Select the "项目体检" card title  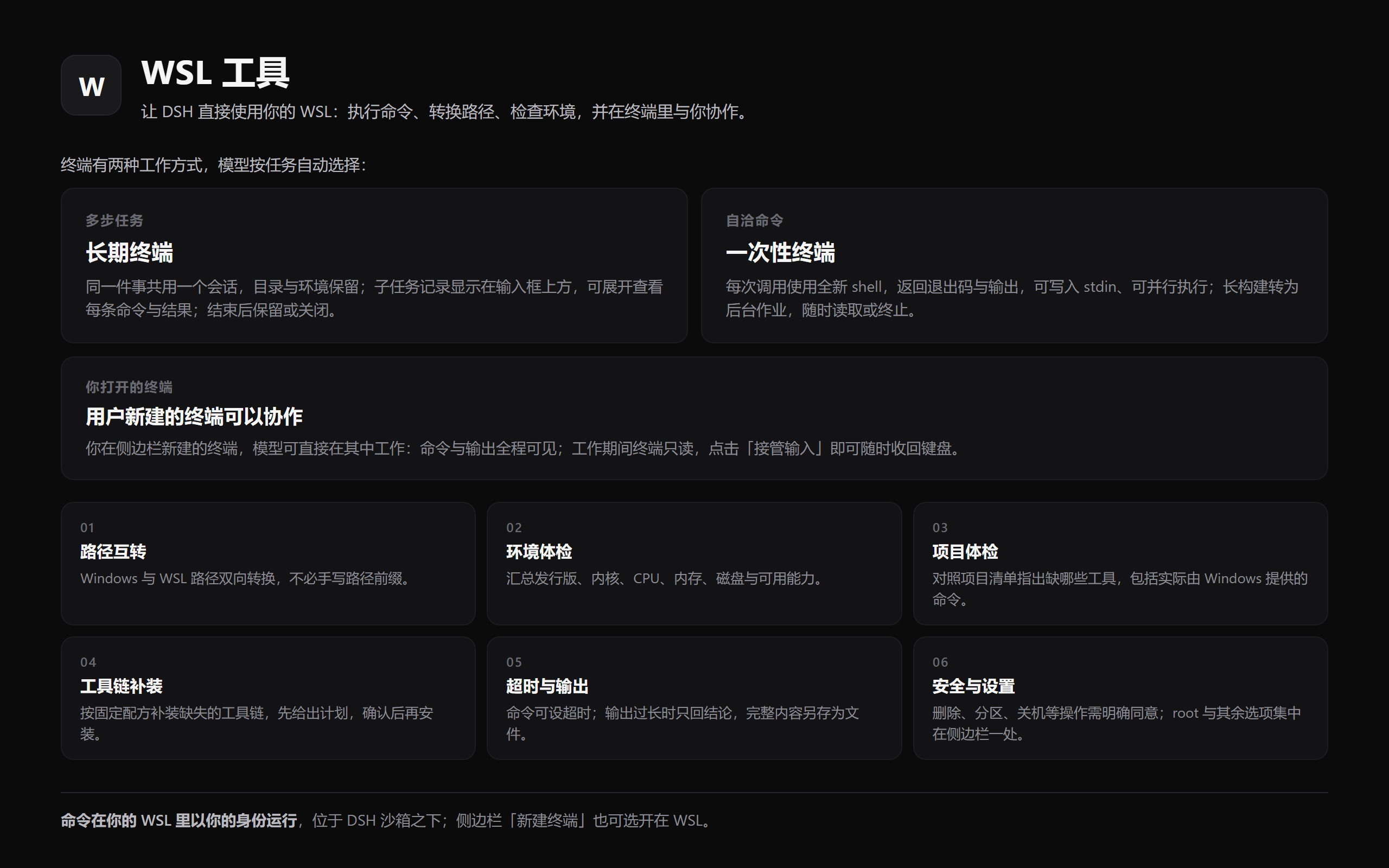point(965,552)
